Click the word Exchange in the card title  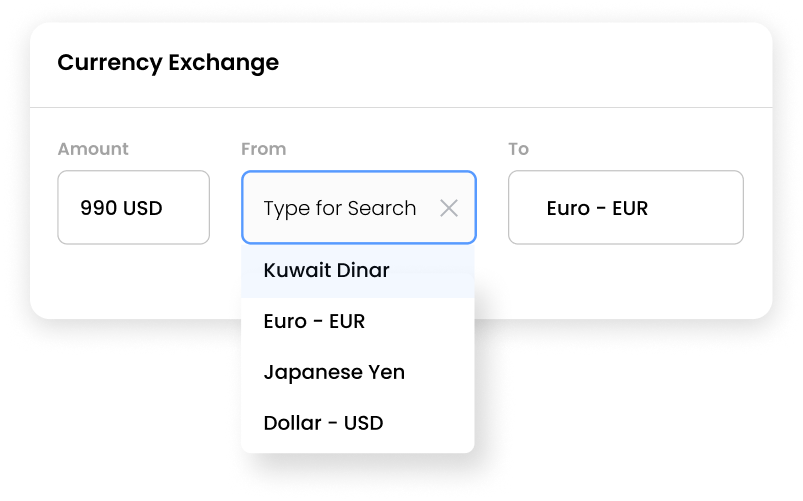pos(226,63)
